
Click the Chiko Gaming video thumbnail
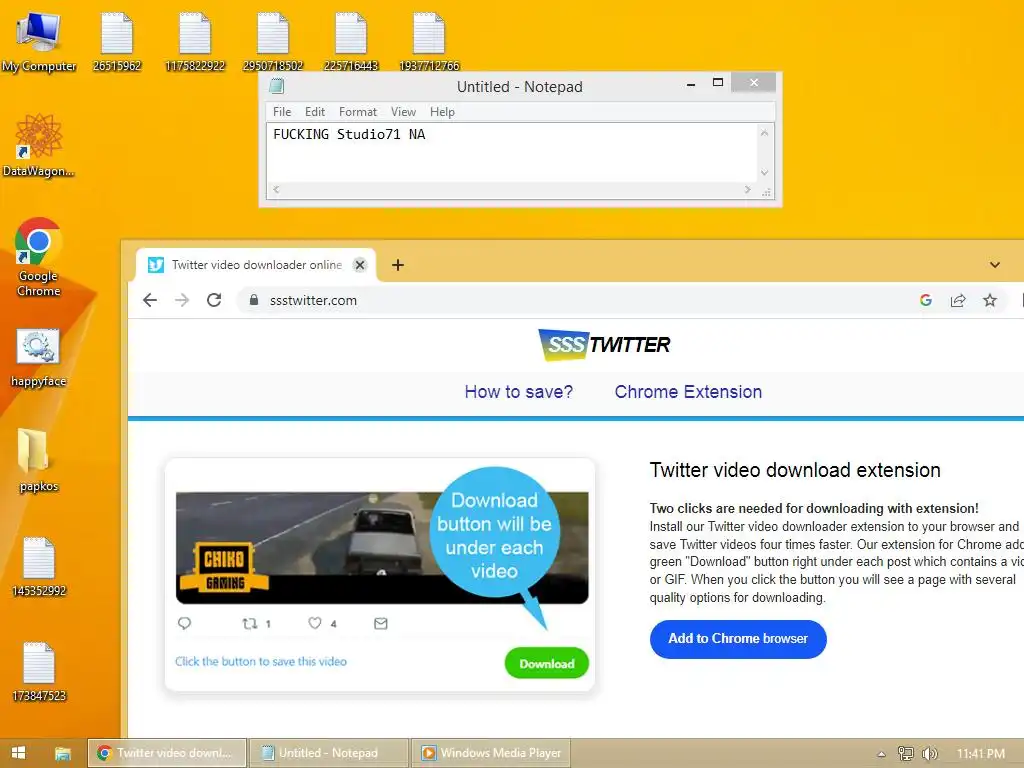[x=382, y=547]
